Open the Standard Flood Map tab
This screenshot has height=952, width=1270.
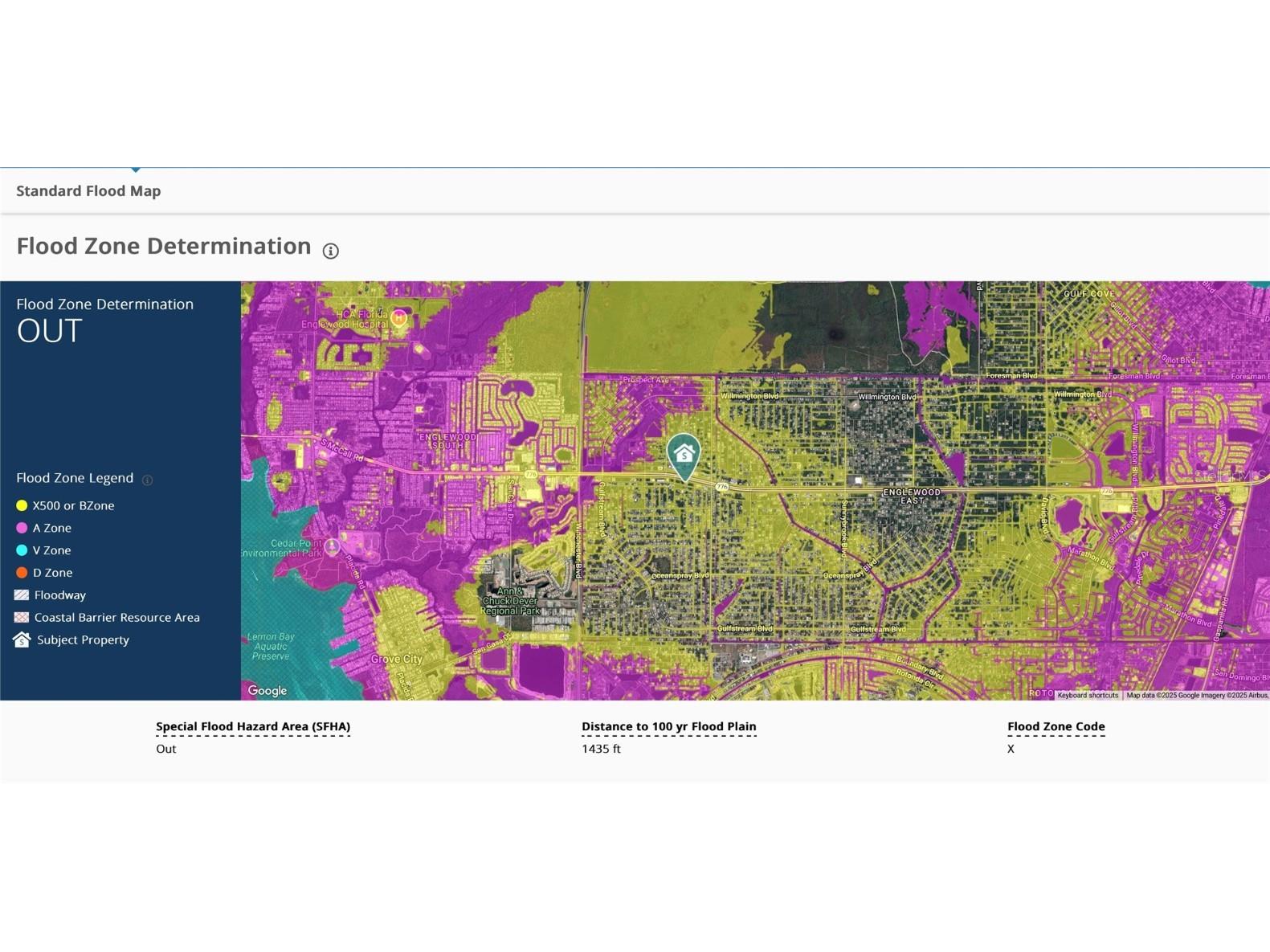88,191
